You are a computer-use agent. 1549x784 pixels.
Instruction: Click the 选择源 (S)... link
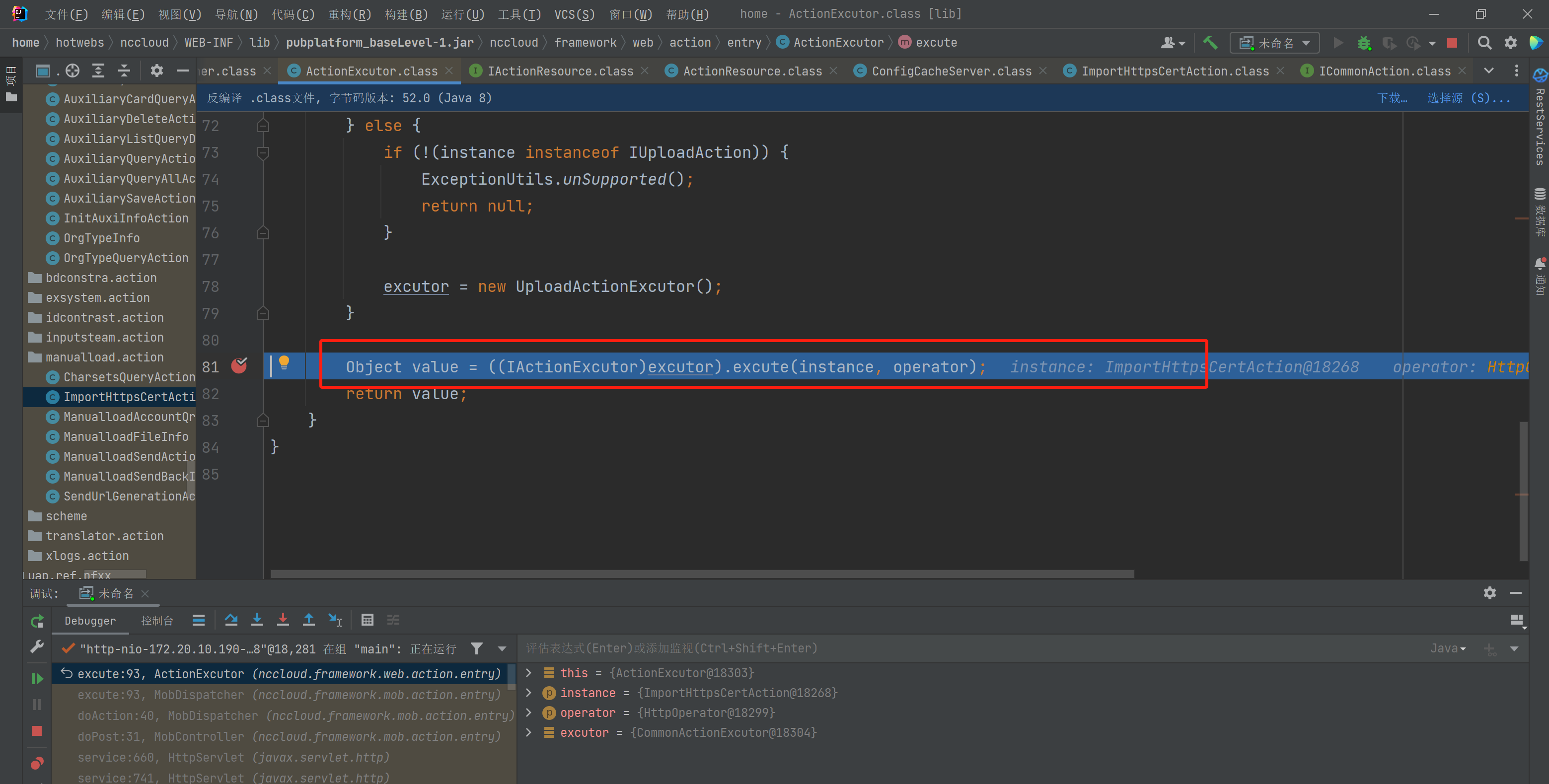1468,98
